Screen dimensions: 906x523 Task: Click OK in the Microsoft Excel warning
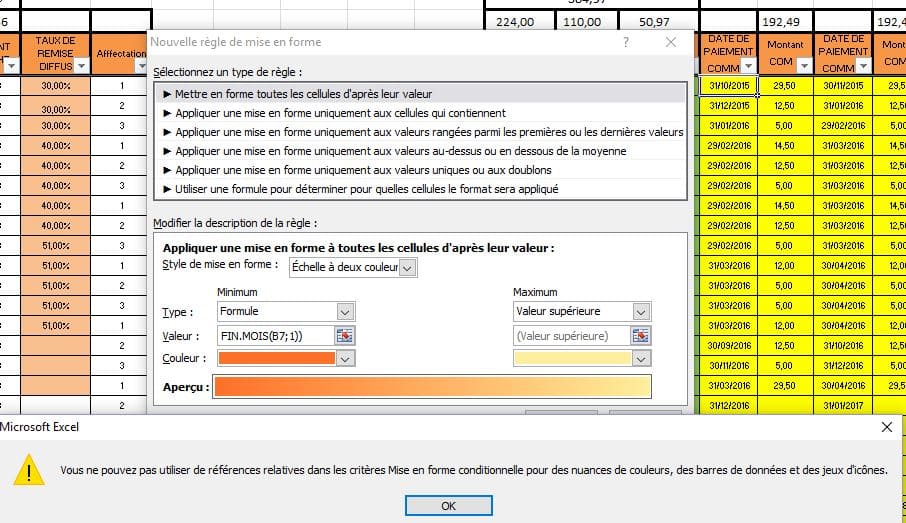[448, 506]
